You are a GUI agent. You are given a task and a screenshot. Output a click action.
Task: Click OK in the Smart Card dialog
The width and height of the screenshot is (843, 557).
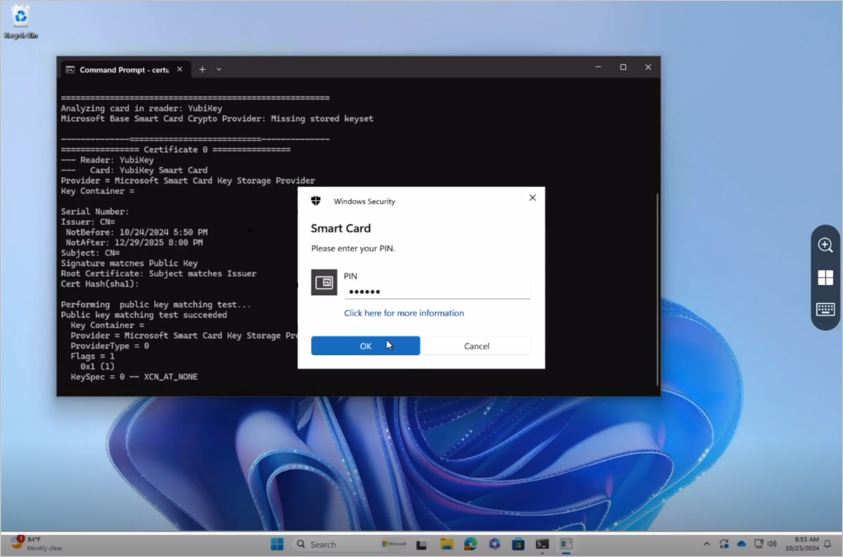coord(365,346)
